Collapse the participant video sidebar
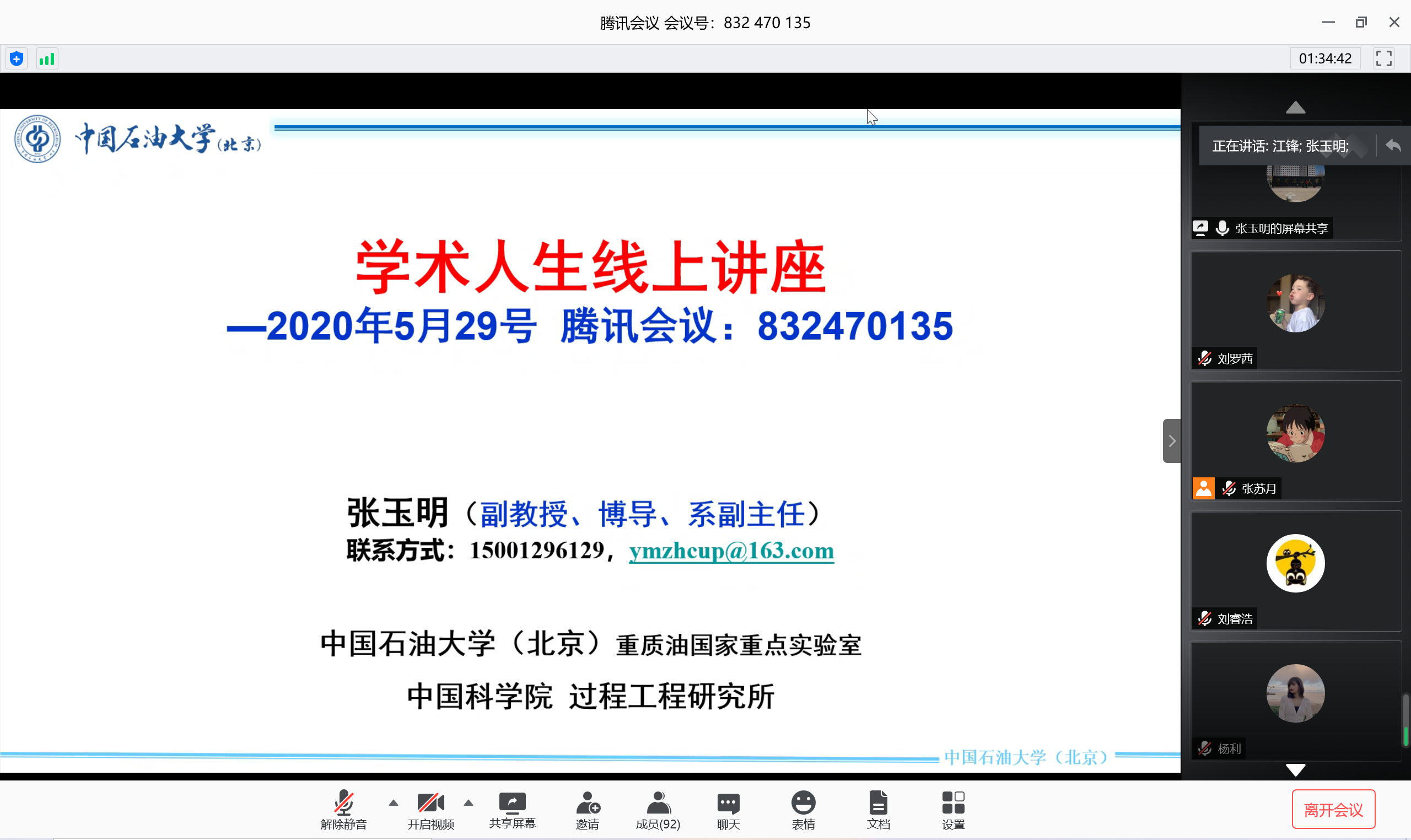Viewport: 1411px width, 840px height. (x=1171, y=440)
